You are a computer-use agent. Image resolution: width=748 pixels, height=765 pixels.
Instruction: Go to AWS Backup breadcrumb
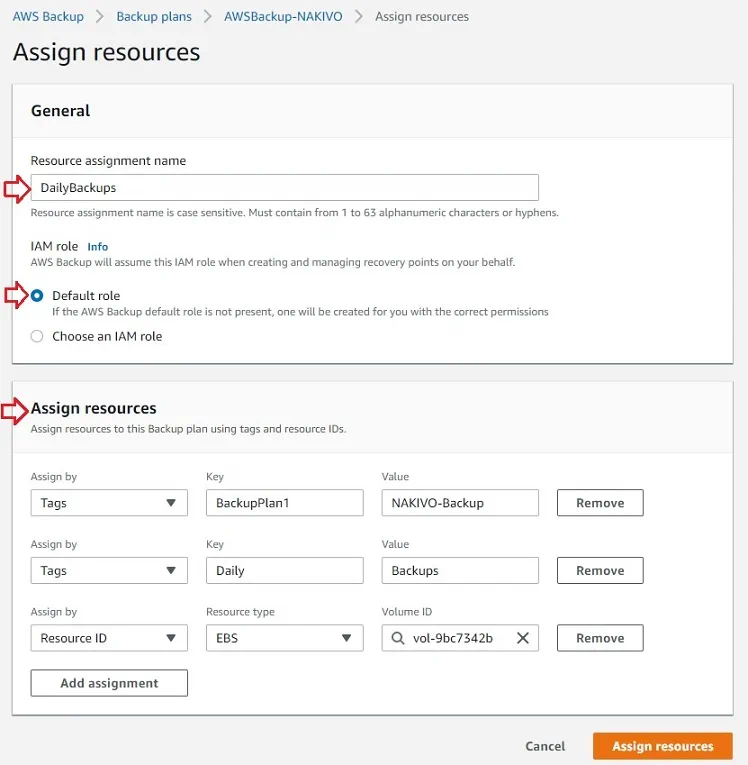point(48,17)
